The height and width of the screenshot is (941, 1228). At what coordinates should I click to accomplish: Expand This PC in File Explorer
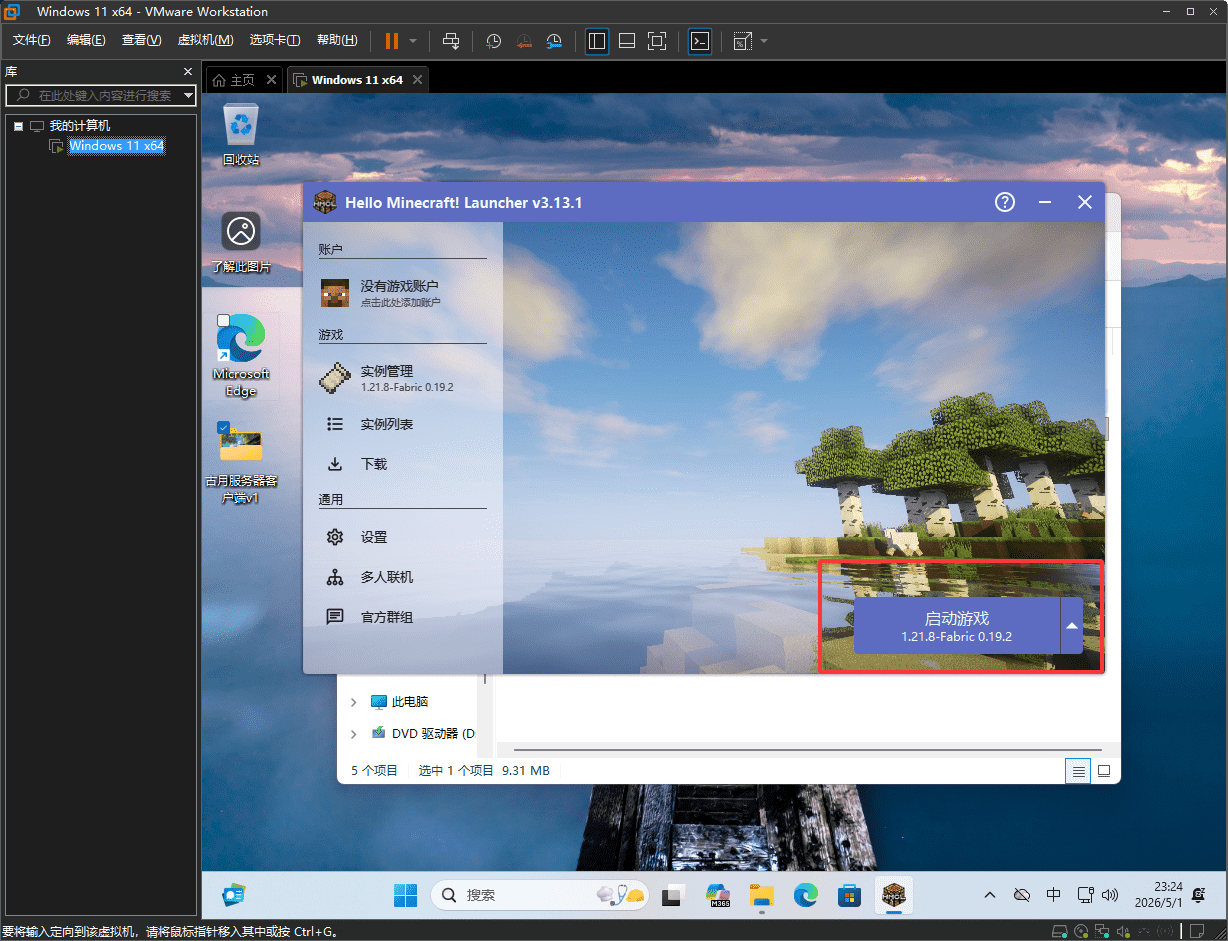[x=353, y=702]
